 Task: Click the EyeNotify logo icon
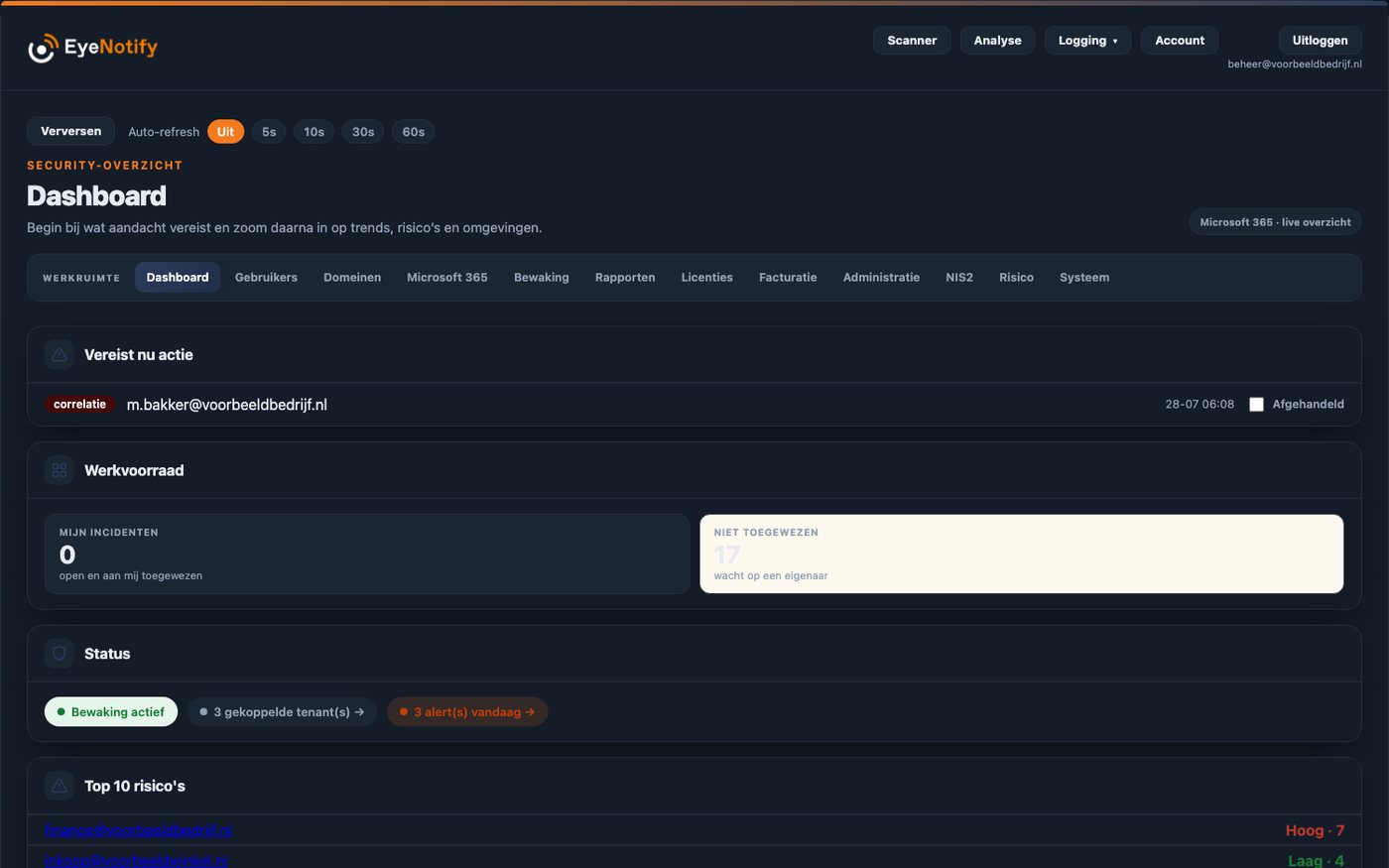click(x=42, y=47)
